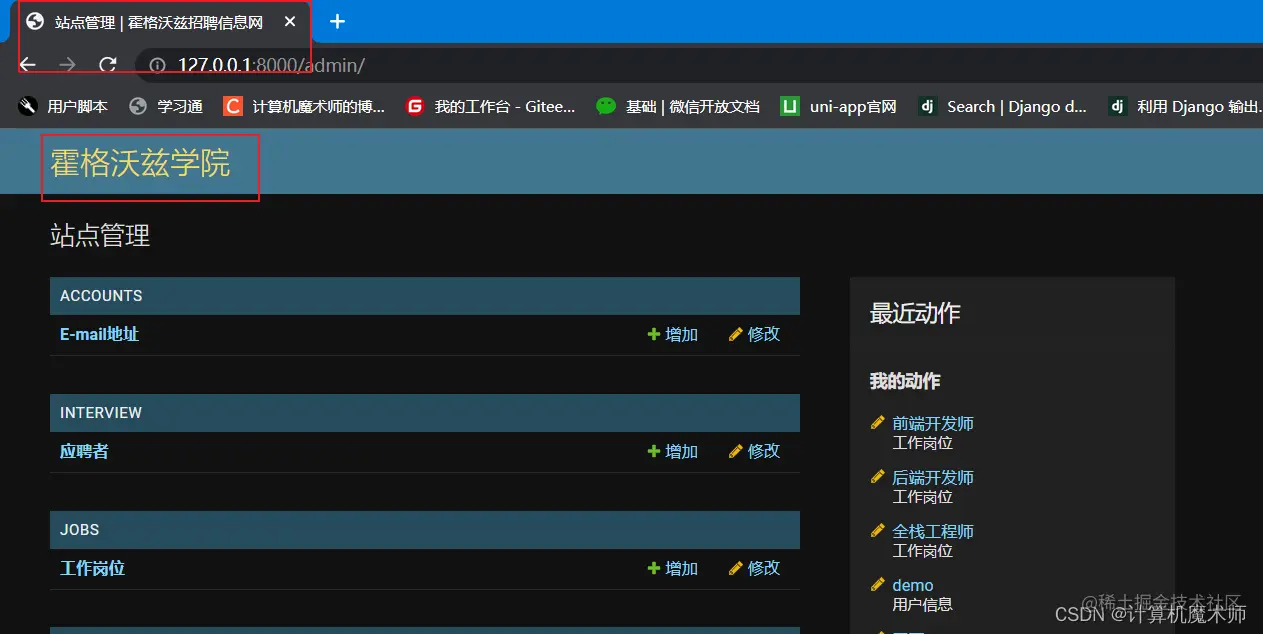Click the pencil icon beside 全栈工程师
This screenshot has width=1263, height=634.
[878, 531]
